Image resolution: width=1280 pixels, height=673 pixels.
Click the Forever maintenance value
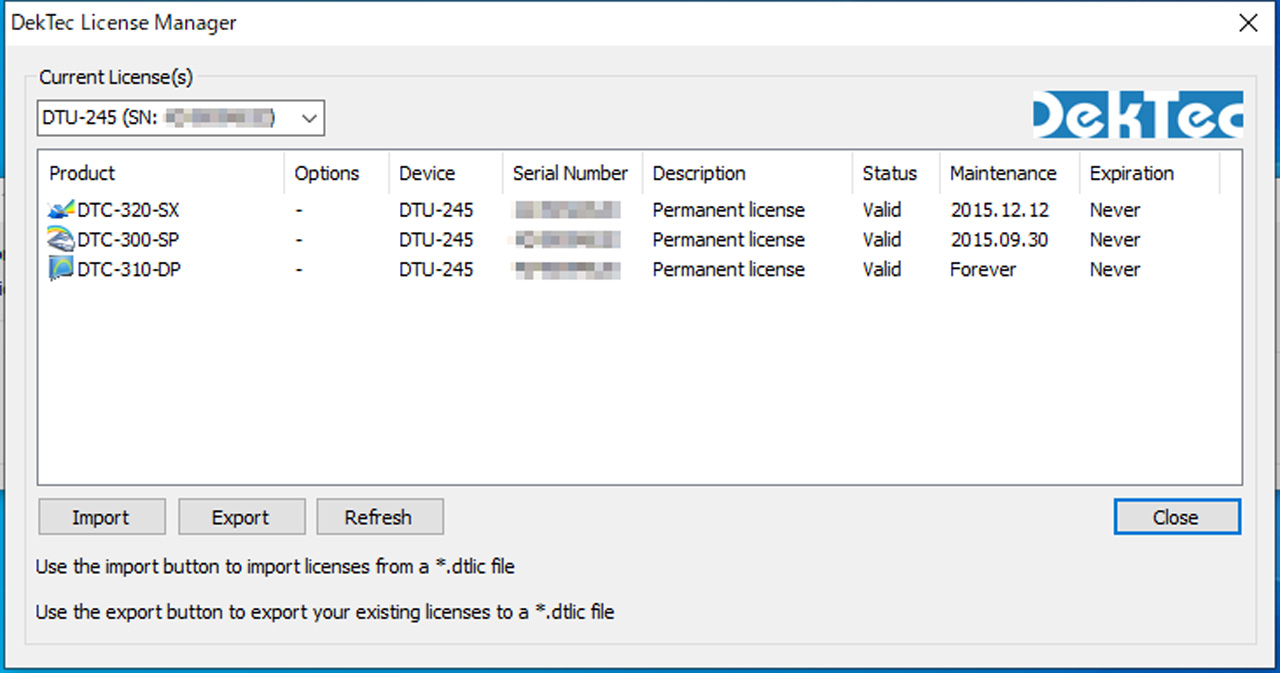pyautogui.click(x=983, y=270)
